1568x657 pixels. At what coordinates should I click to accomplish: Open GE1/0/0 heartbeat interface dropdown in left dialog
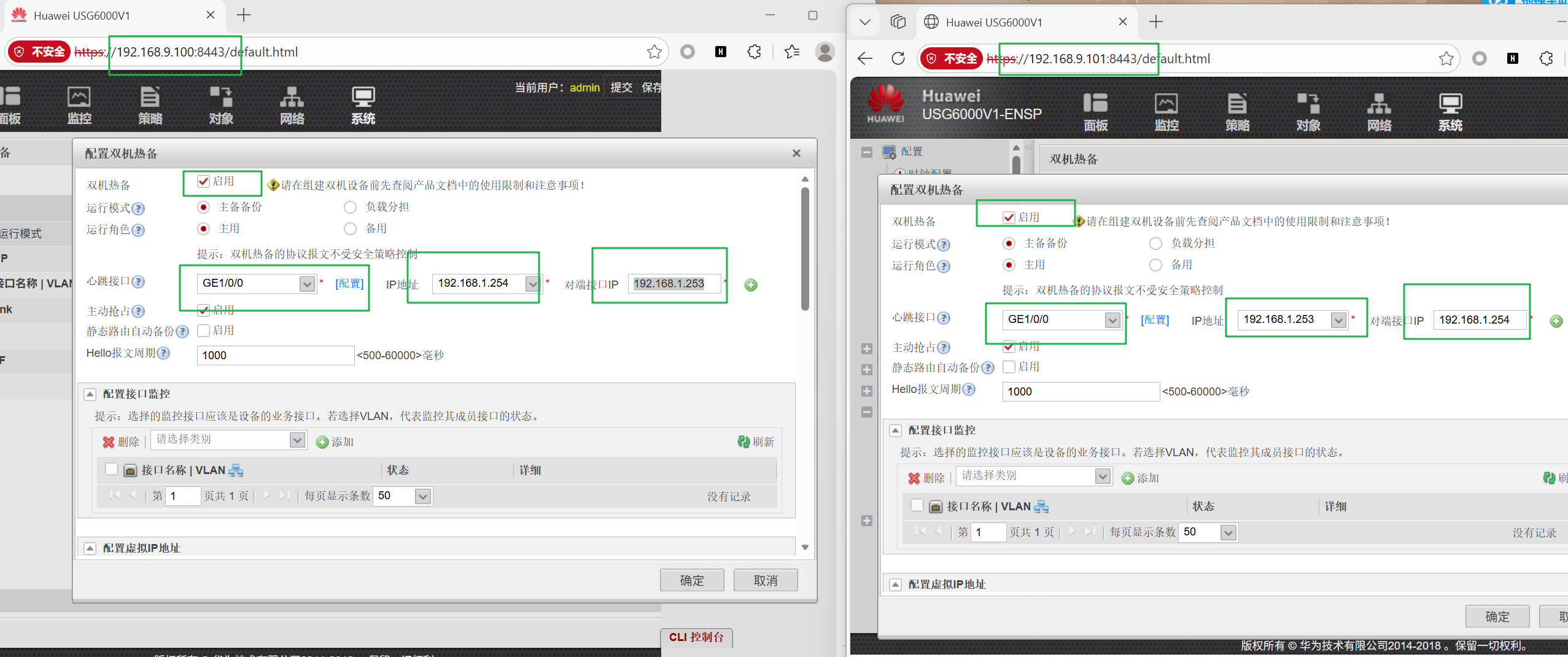tap(307, 284)
